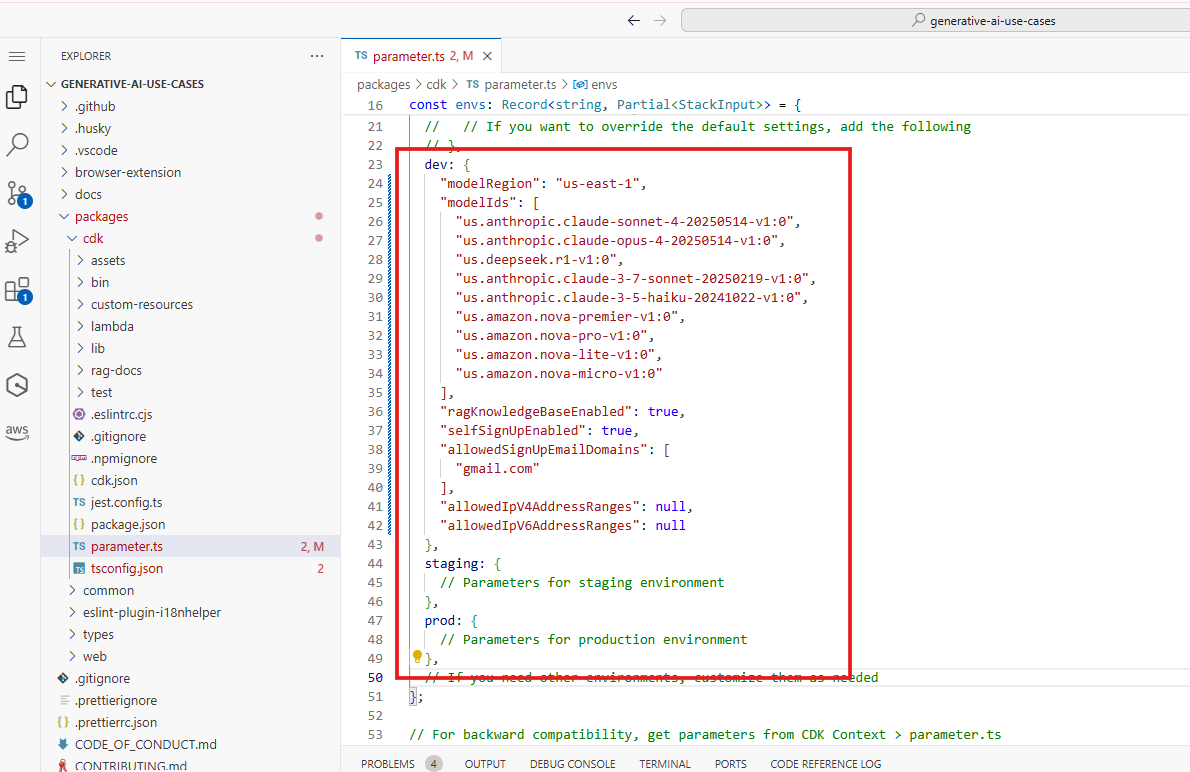Screen dimensions: 1190x772
Task: Open the CODE REFERENCE LOG tab
Action: [x=826, y=764]
